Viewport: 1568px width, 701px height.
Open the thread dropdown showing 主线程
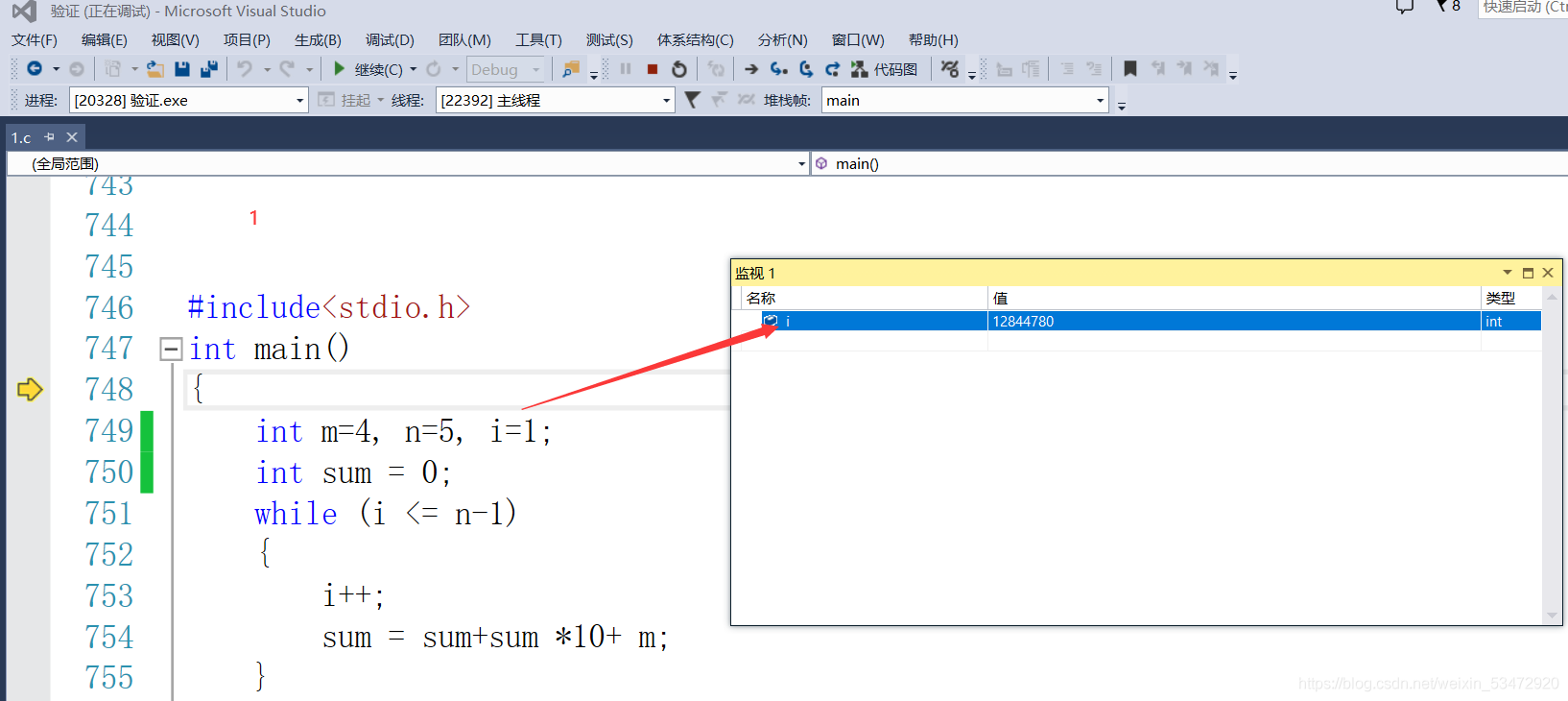pyautogui.click(x=555, y=100)
